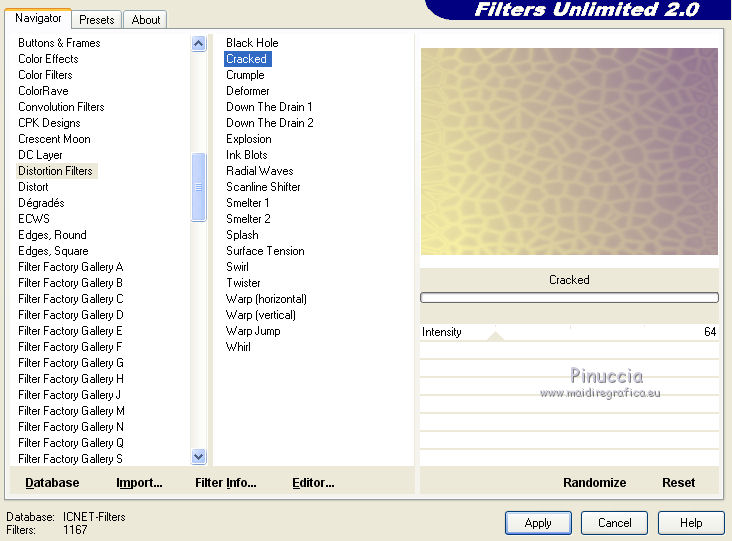
Task: Select Color Filters category
Action: pyautogui.click(x=45, y=75)
